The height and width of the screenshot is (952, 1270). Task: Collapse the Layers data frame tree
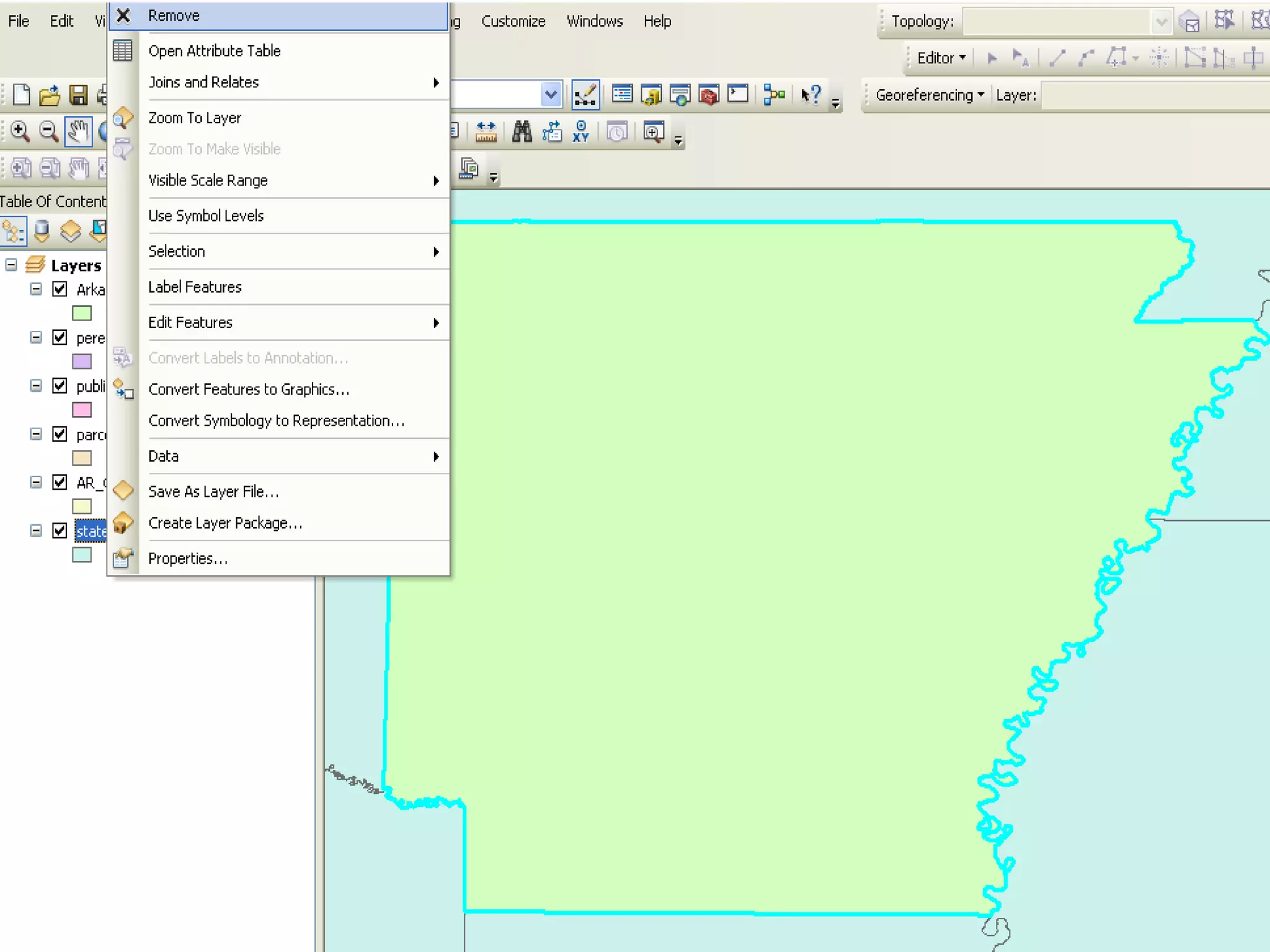pyautogui.click(x=11, y=265)
